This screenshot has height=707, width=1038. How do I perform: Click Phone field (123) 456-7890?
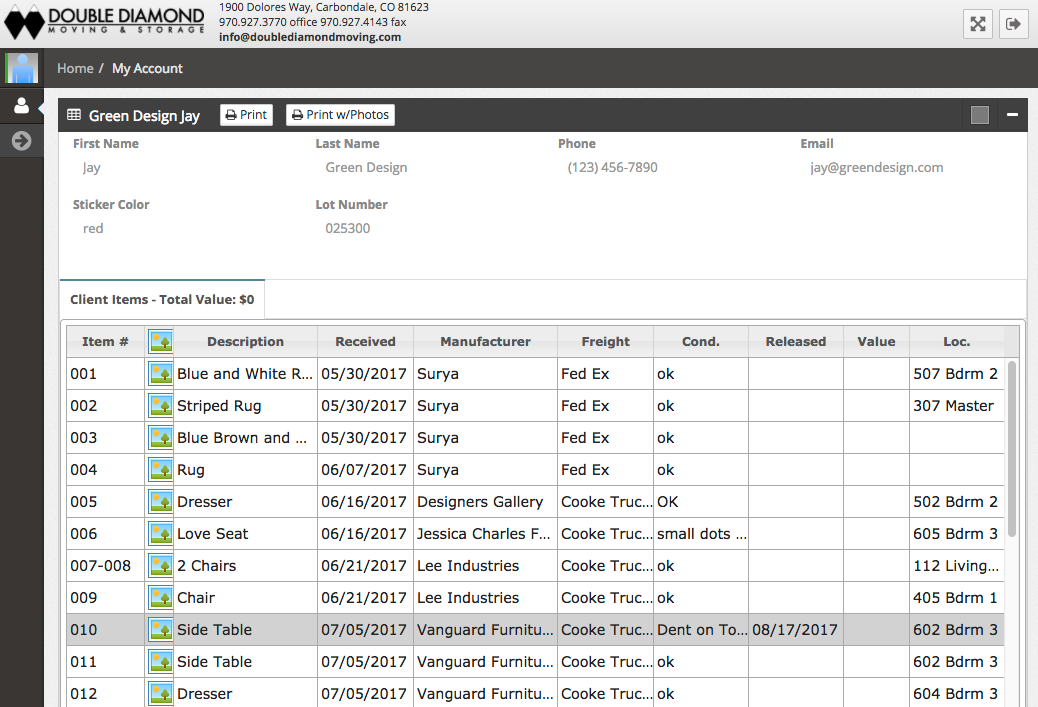pyautogui.click(x=612, y=167)
